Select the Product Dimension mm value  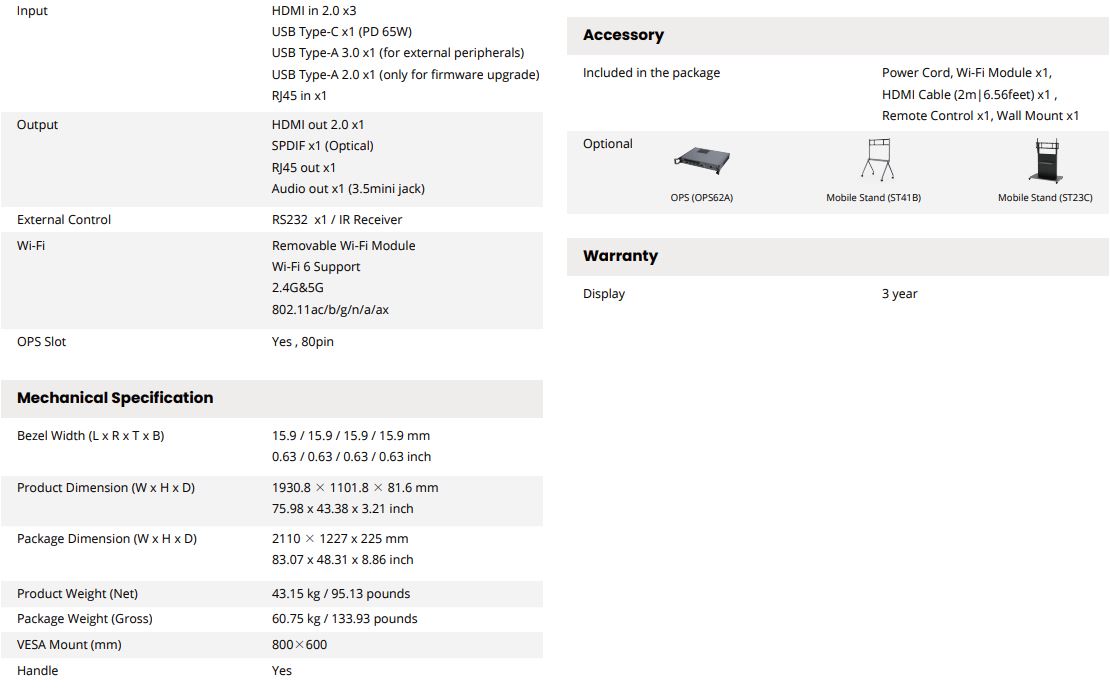click(x=355, y=488)
